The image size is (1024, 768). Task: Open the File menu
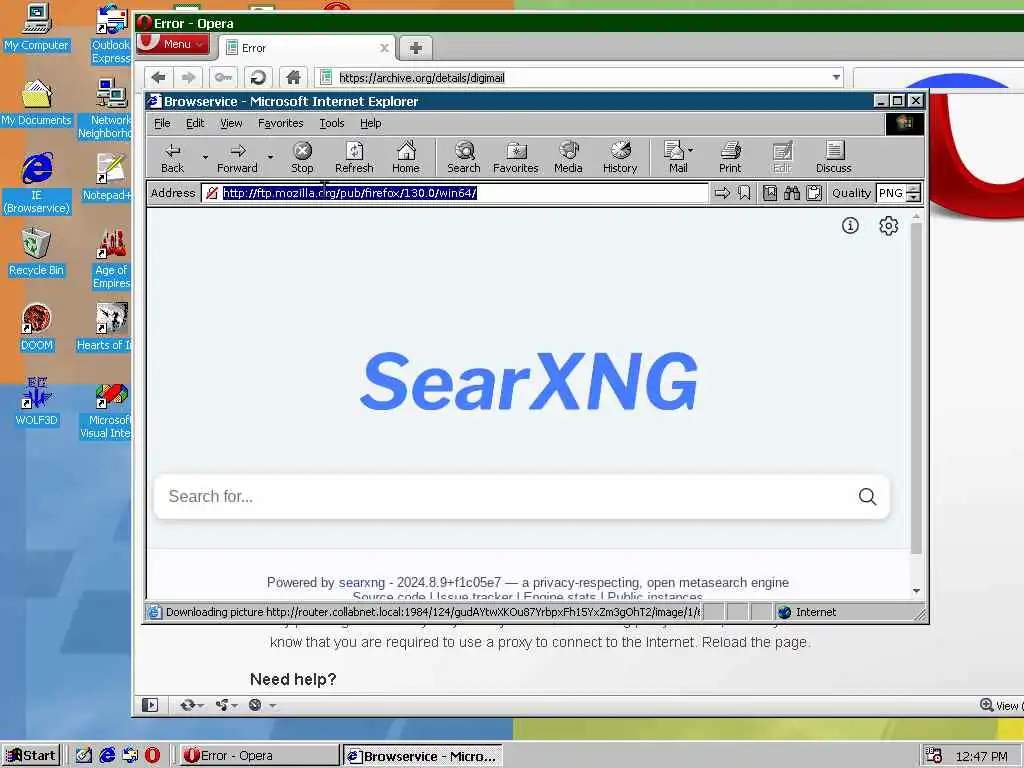point(162,123)
